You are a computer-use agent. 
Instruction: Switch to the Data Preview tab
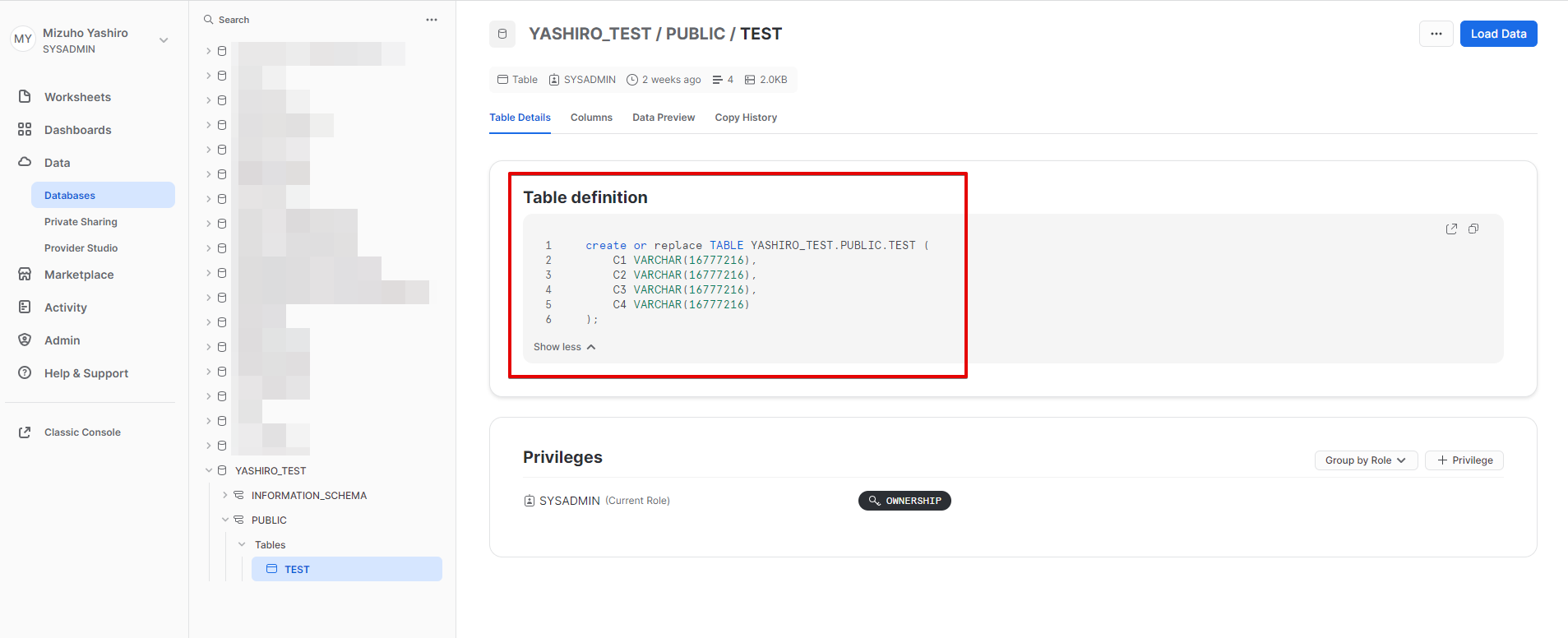(x=664, y=118)
